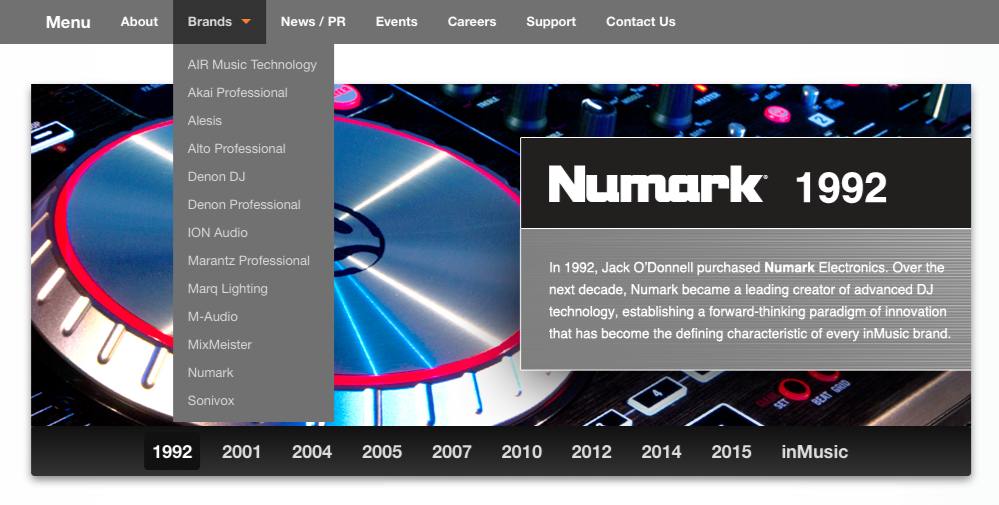
Task: Navigate to Careers section
Action: pyautogui.click(x=472, y=22)
